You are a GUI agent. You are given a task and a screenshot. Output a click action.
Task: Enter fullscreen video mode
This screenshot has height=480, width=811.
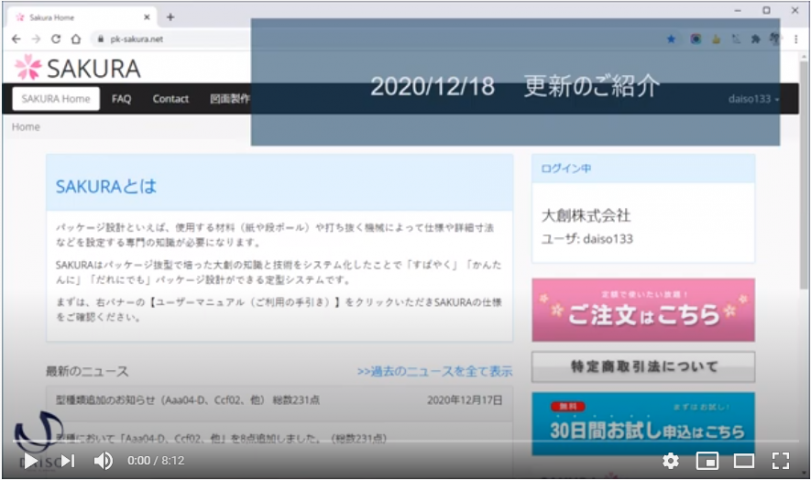[780, 460]
